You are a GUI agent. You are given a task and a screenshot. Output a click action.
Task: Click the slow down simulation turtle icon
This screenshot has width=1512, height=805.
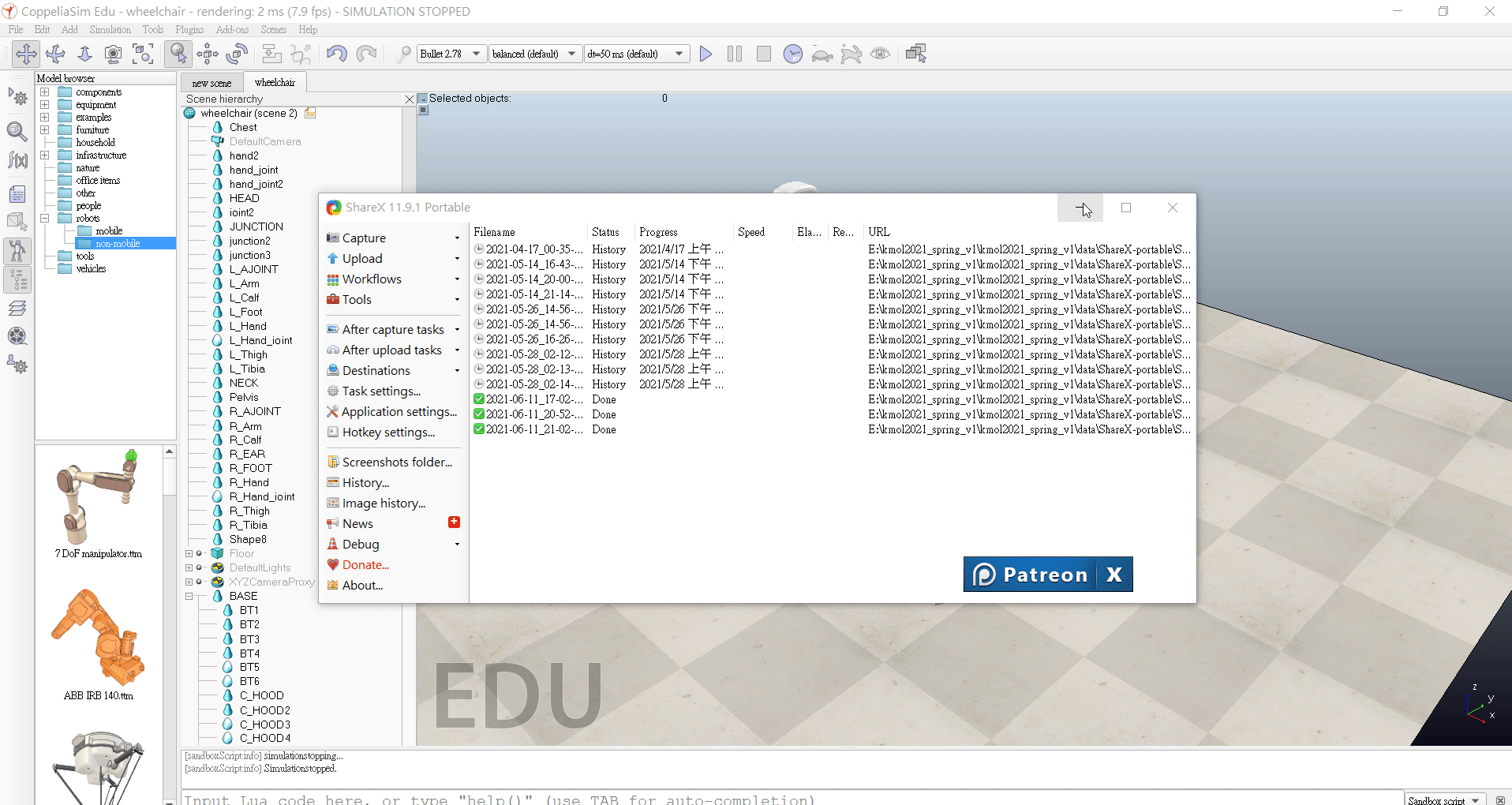point(822,54)
